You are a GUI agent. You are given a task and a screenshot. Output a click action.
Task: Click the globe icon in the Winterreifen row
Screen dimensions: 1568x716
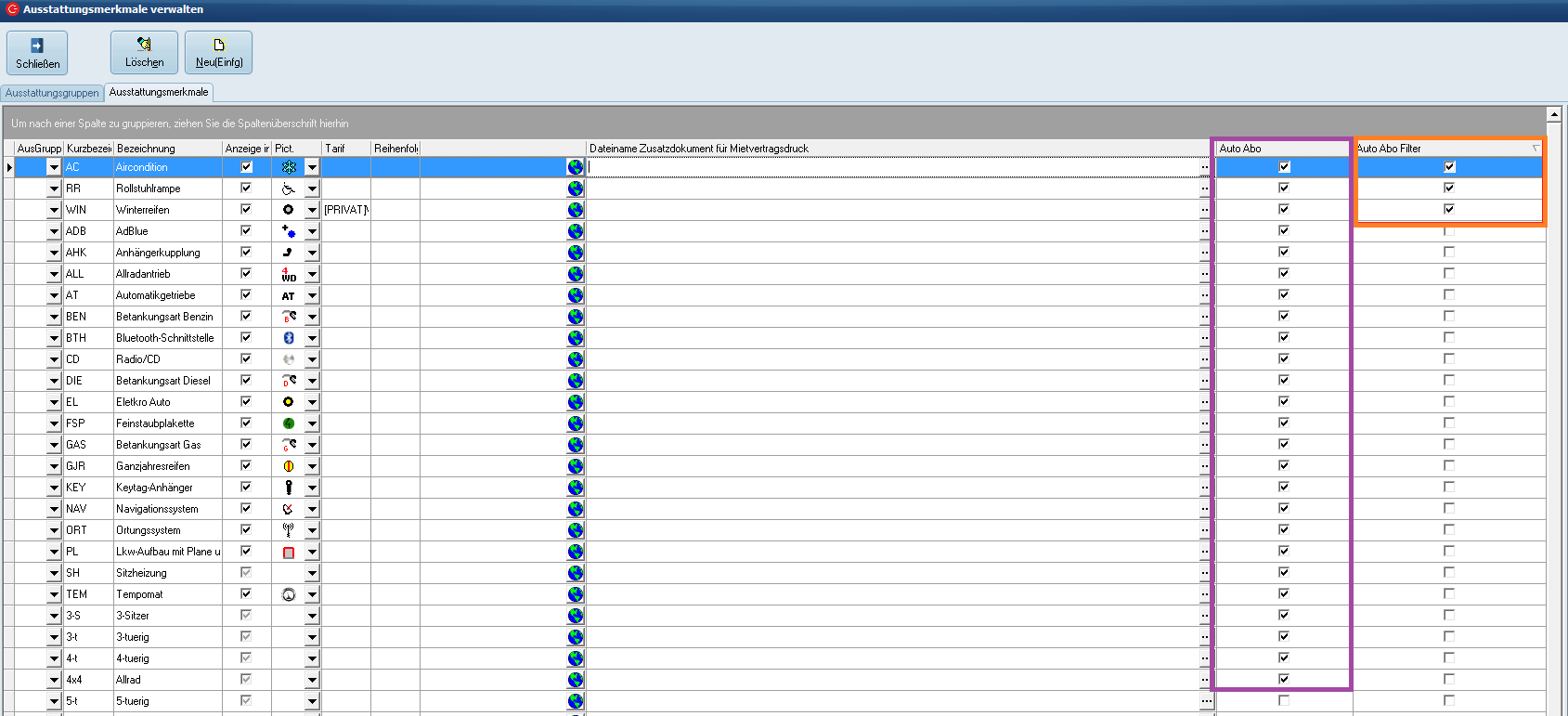tap(576, 210)
